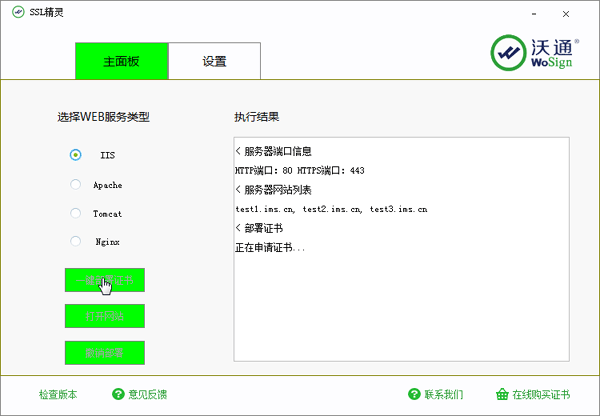Open the 检查版本 link

click(57, 394)
